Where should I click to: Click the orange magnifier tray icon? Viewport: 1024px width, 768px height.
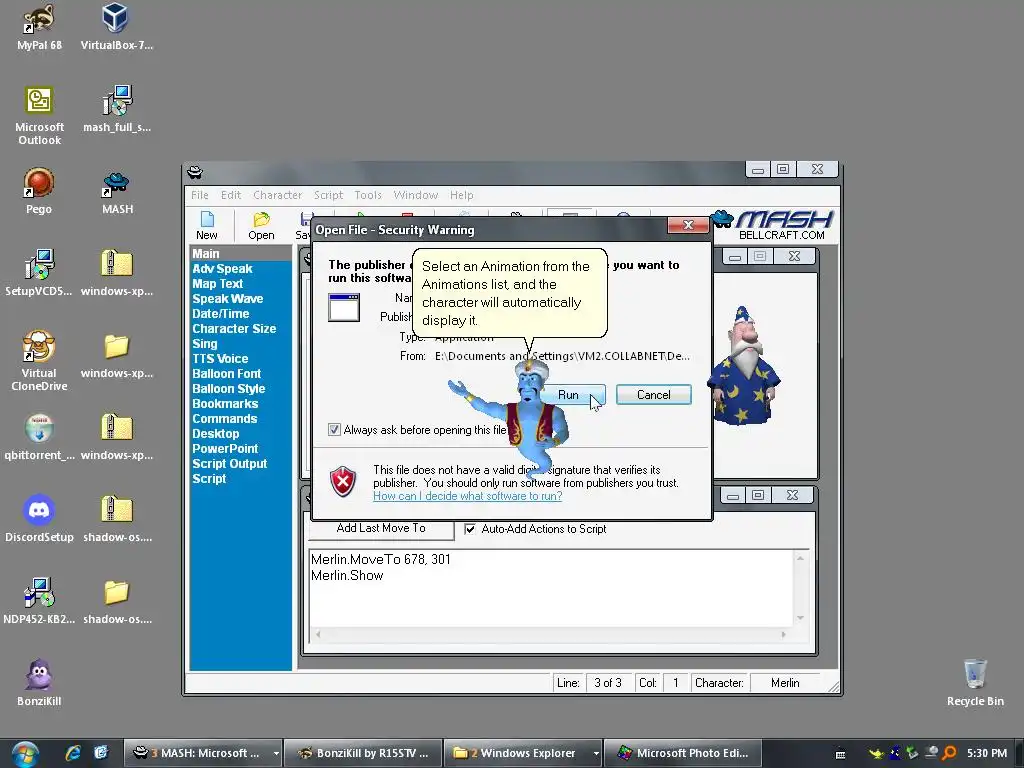coord(950,753)
